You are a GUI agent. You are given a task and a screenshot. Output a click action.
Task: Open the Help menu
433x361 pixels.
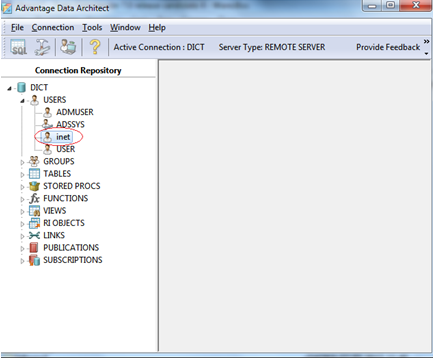[x=157, y=27]
